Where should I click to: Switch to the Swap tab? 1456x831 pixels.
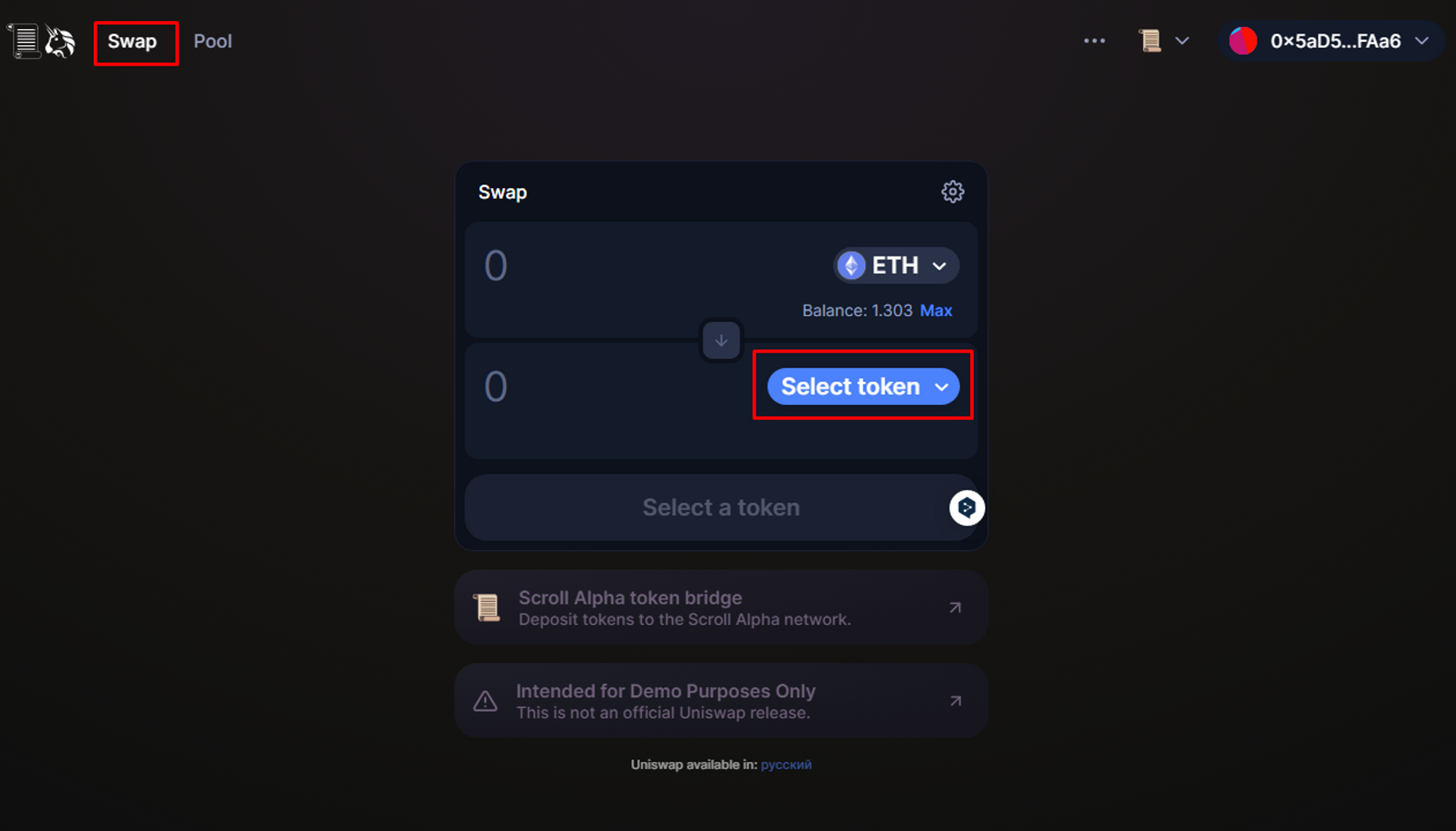[x=132, y=42]
